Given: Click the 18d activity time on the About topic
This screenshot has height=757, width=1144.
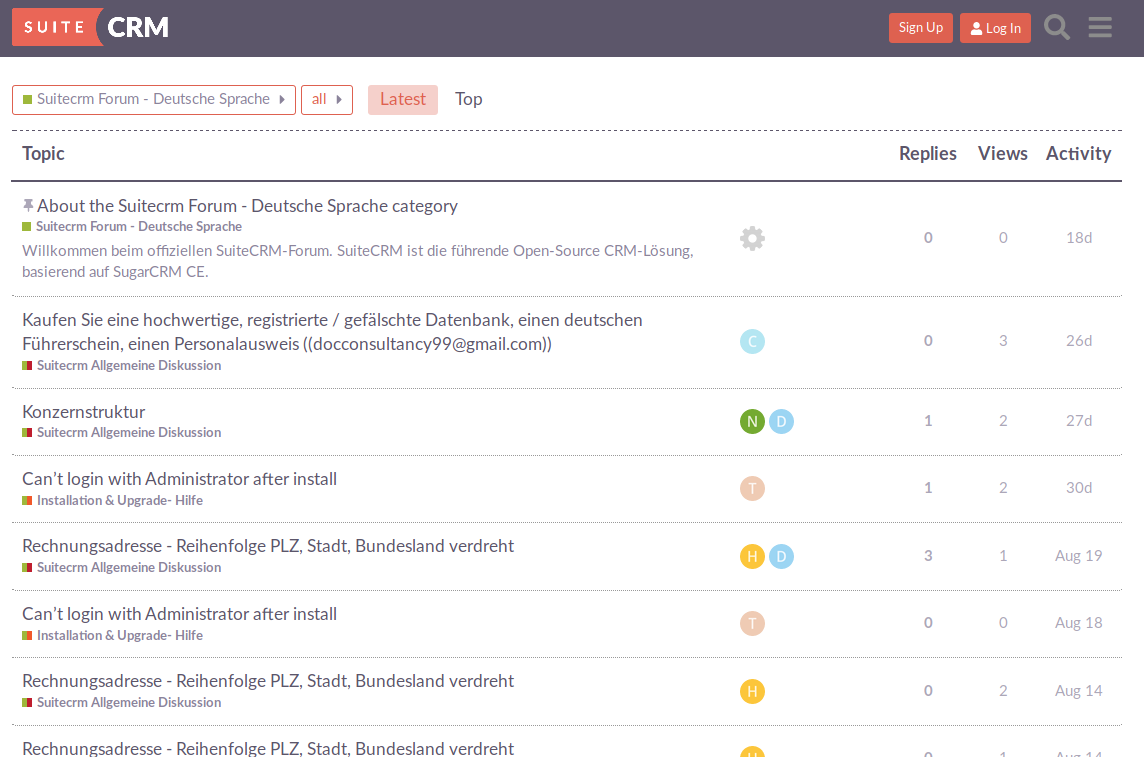Looking at the screenshot, I should [x=1079, y=238].
